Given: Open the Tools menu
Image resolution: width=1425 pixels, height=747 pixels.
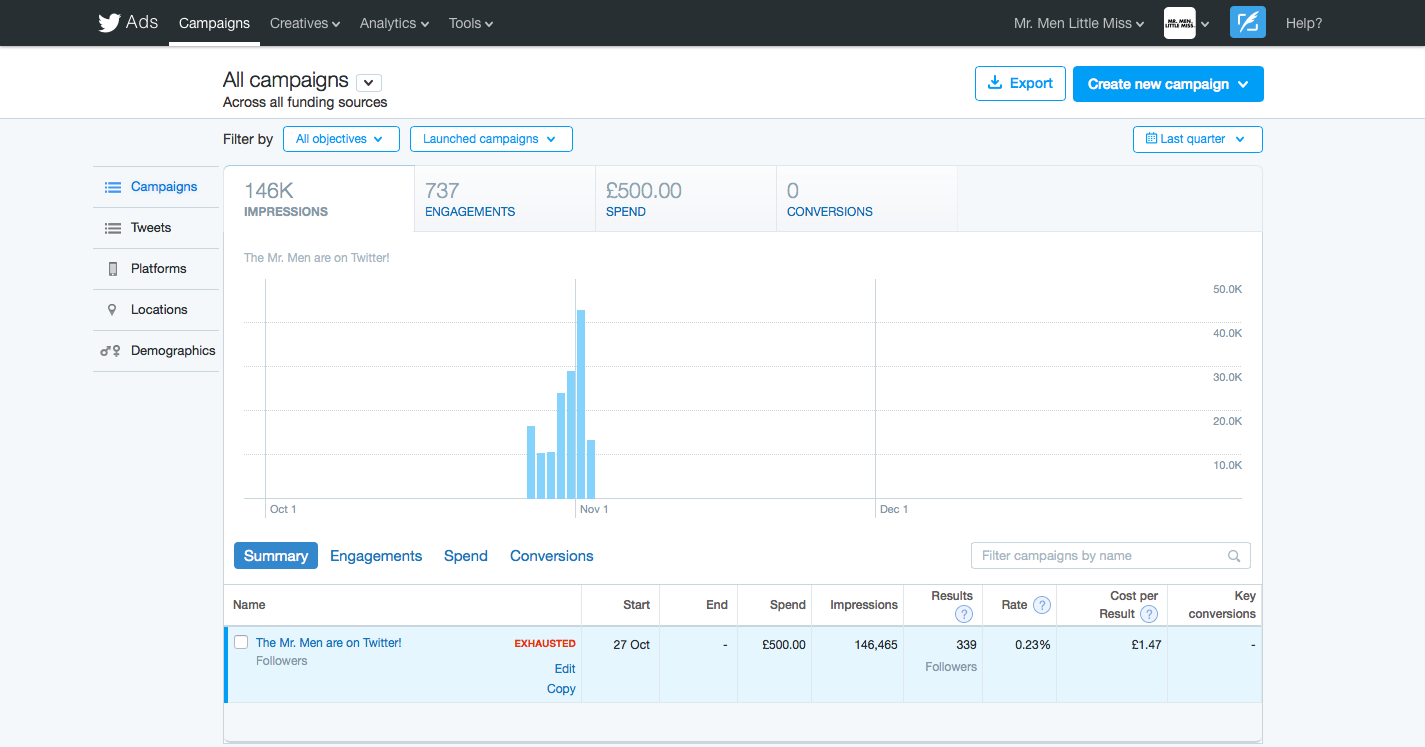Looking at the screenshot, I should (x=471, y=23).
